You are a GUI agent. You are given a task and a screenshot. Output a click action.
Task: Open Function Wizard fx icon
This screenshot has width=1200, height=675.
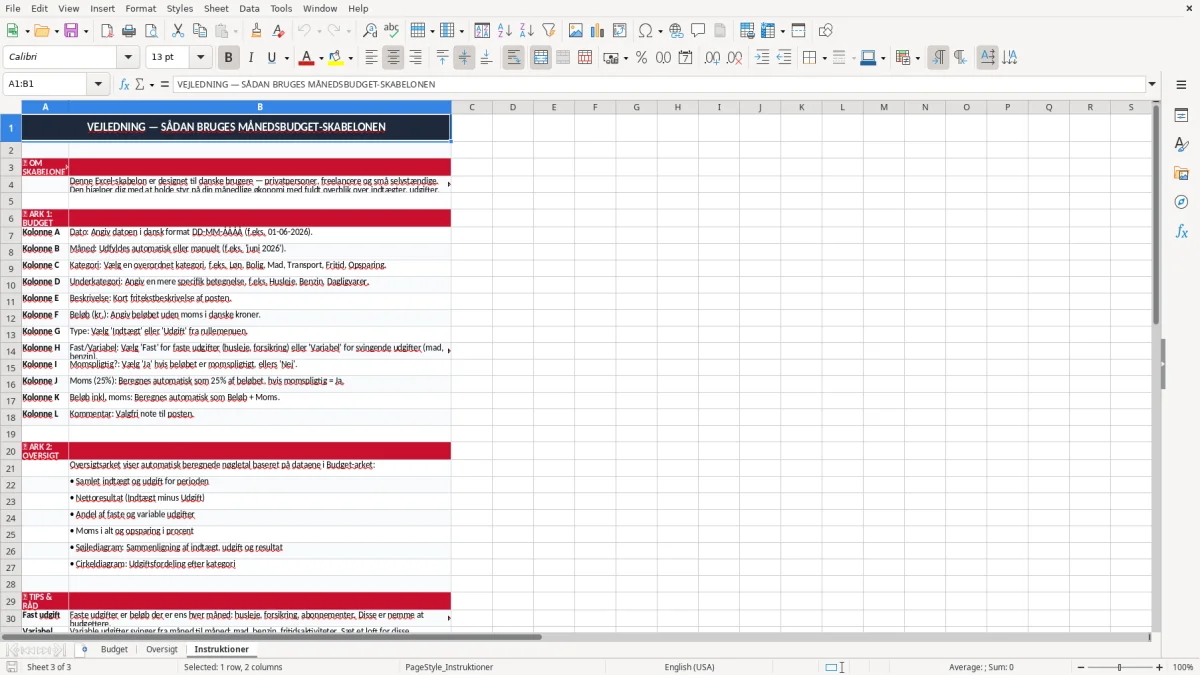tap(124, 84)
